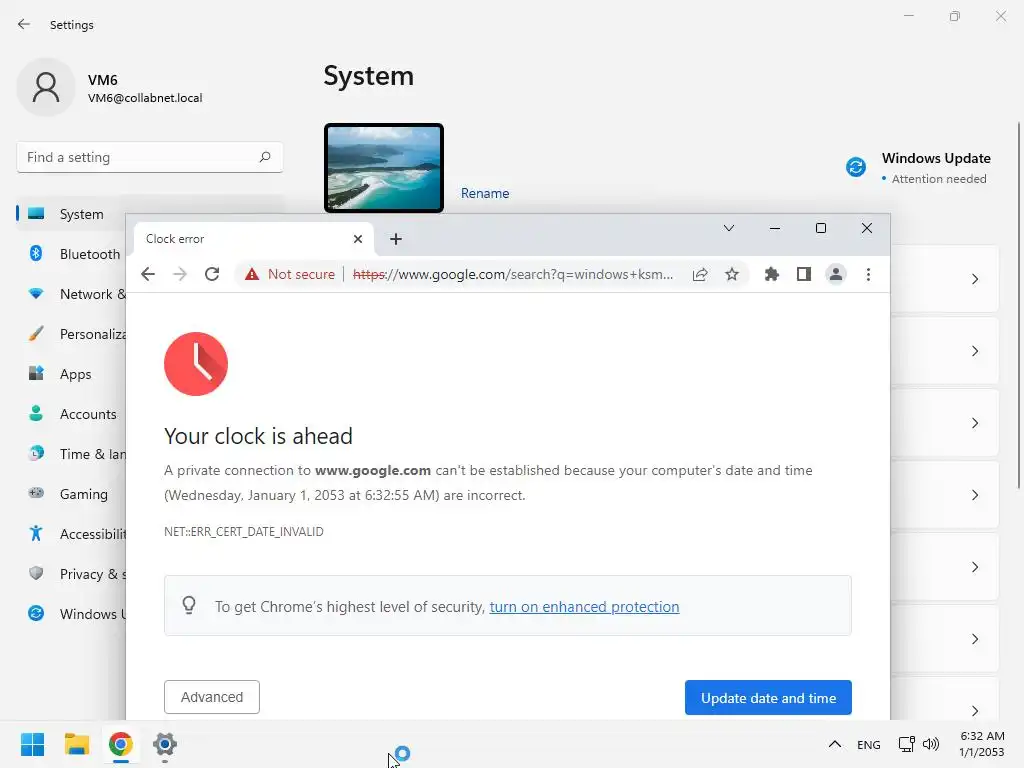Open File Explorer from taskbar
The width and height of the screenshot is (1024, 768).
[76, 744]
